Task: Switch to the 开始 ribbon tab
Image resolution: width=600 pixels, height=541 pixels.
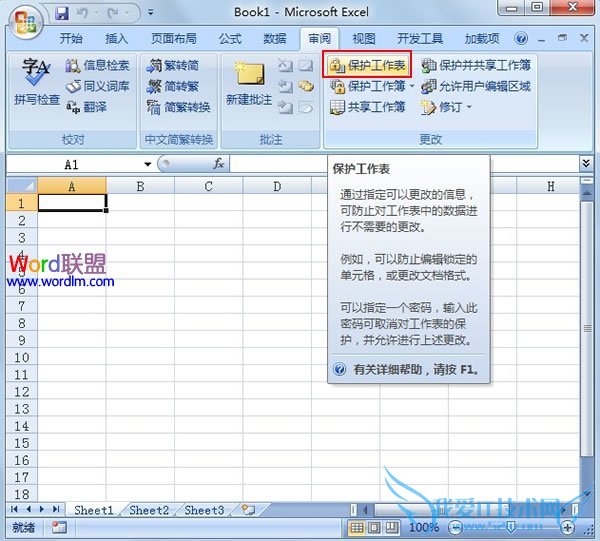Action: 71,39
